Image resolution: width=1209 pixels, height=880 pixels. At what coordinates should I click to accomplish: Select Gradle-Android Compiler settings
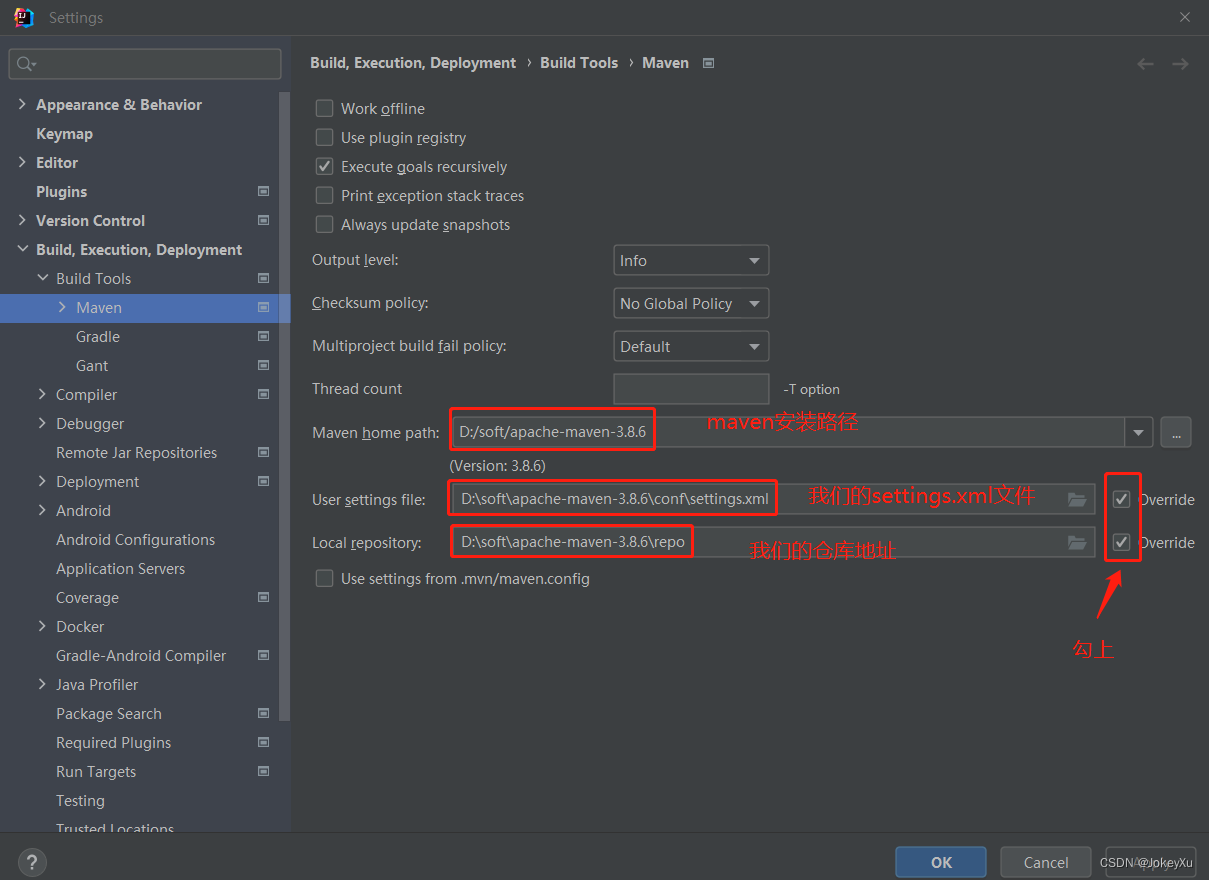click(141, 655)
